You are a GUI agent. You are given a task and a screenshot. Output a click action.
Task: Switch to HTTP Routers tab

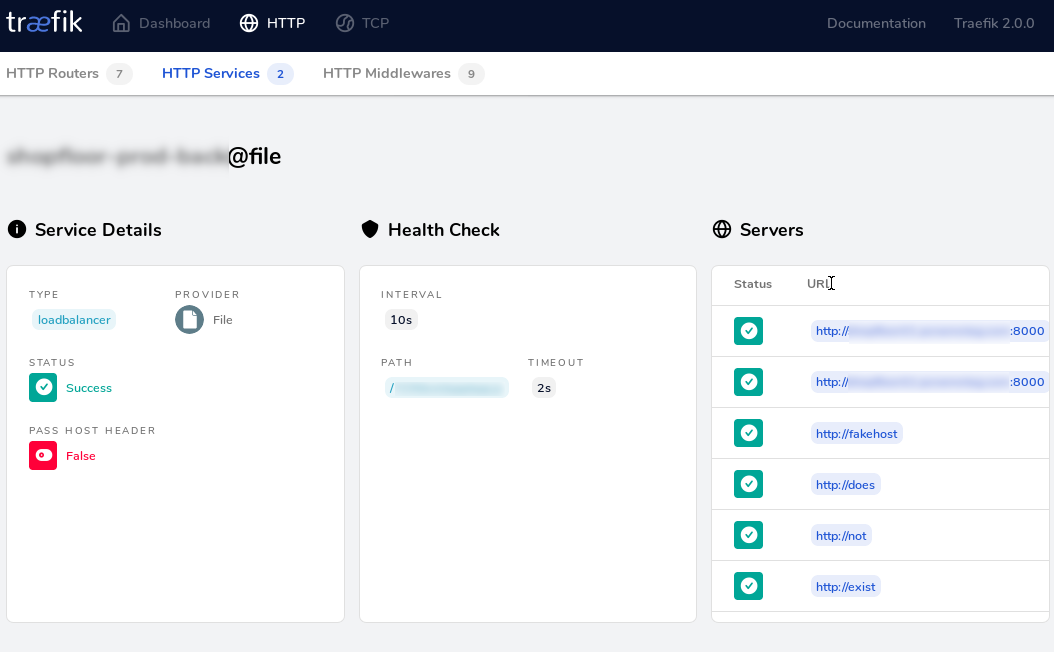tap(69, 73)
